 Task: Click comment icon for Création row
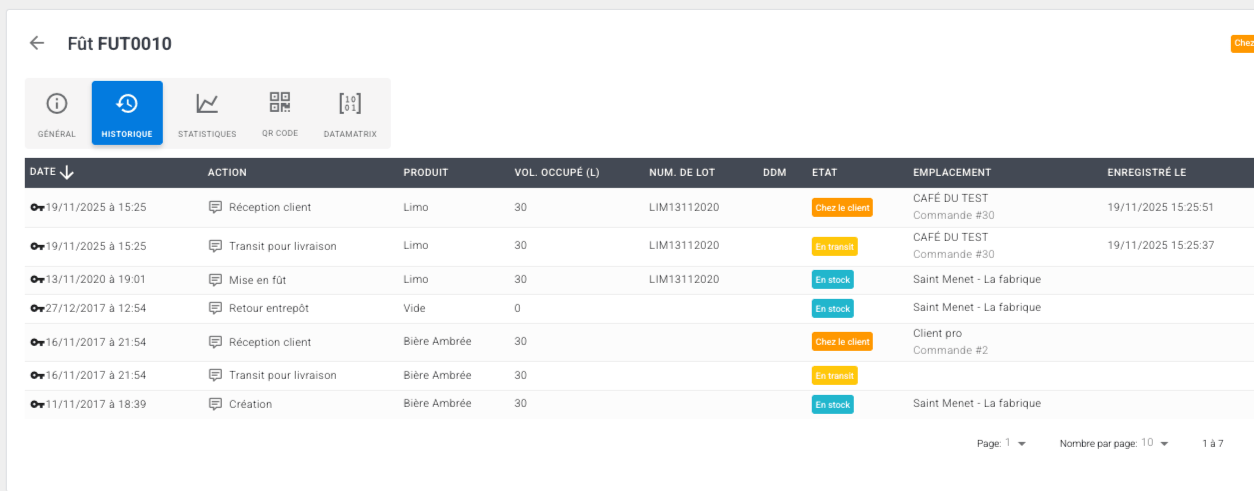(215, 404)
